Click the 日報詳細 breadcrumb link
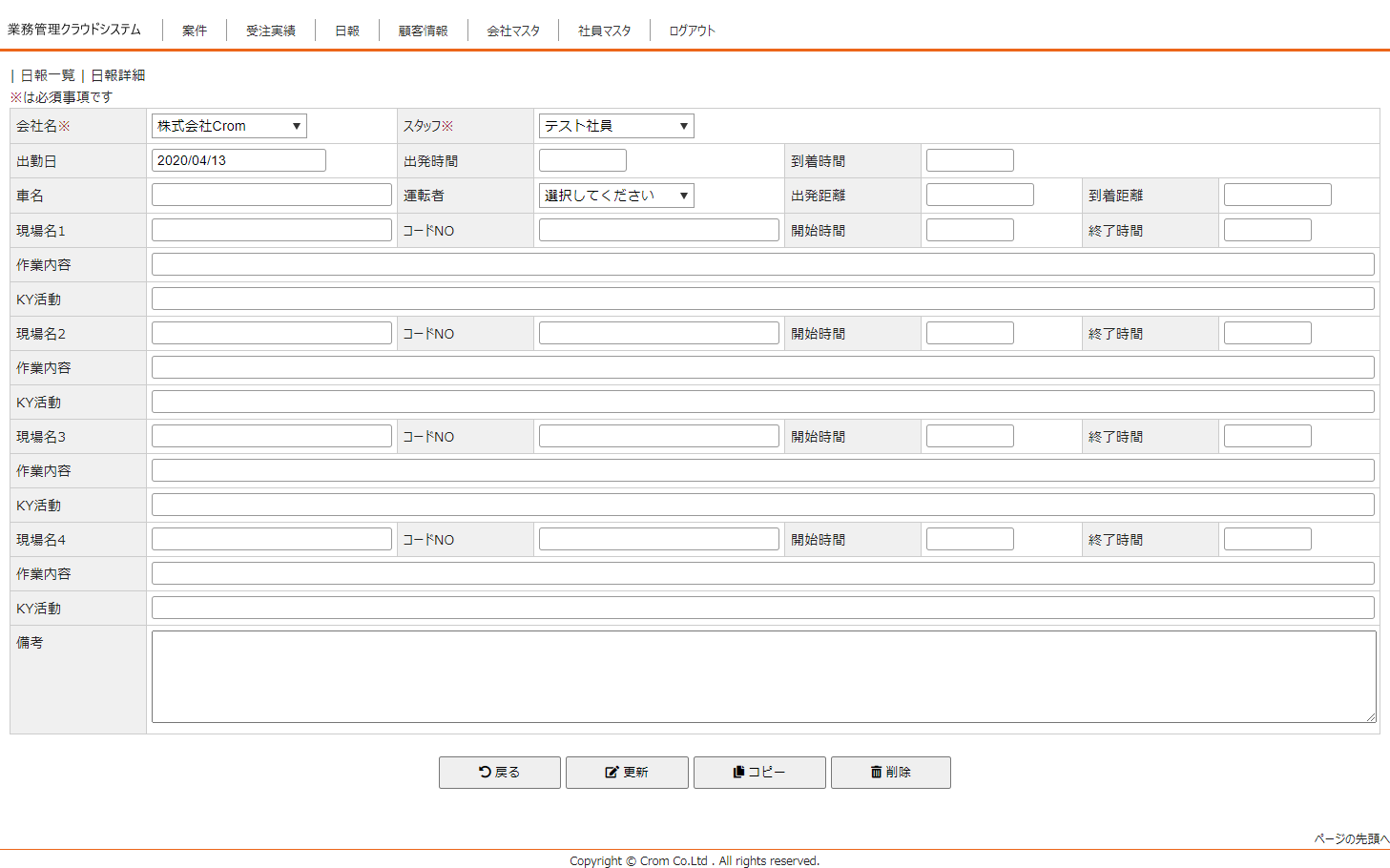Viewport: 1390px width, 868px height. point(118,75)
